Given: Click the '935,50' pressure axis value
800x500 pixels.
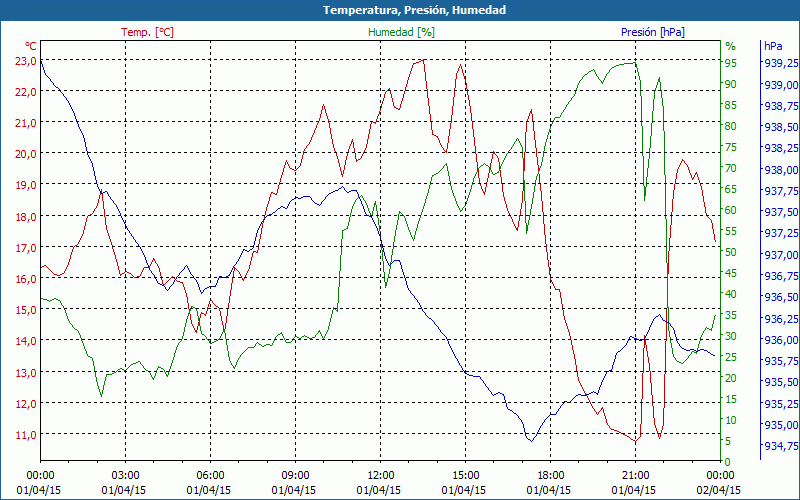Looking at the screenshot, I should click(x=781, y=382).
